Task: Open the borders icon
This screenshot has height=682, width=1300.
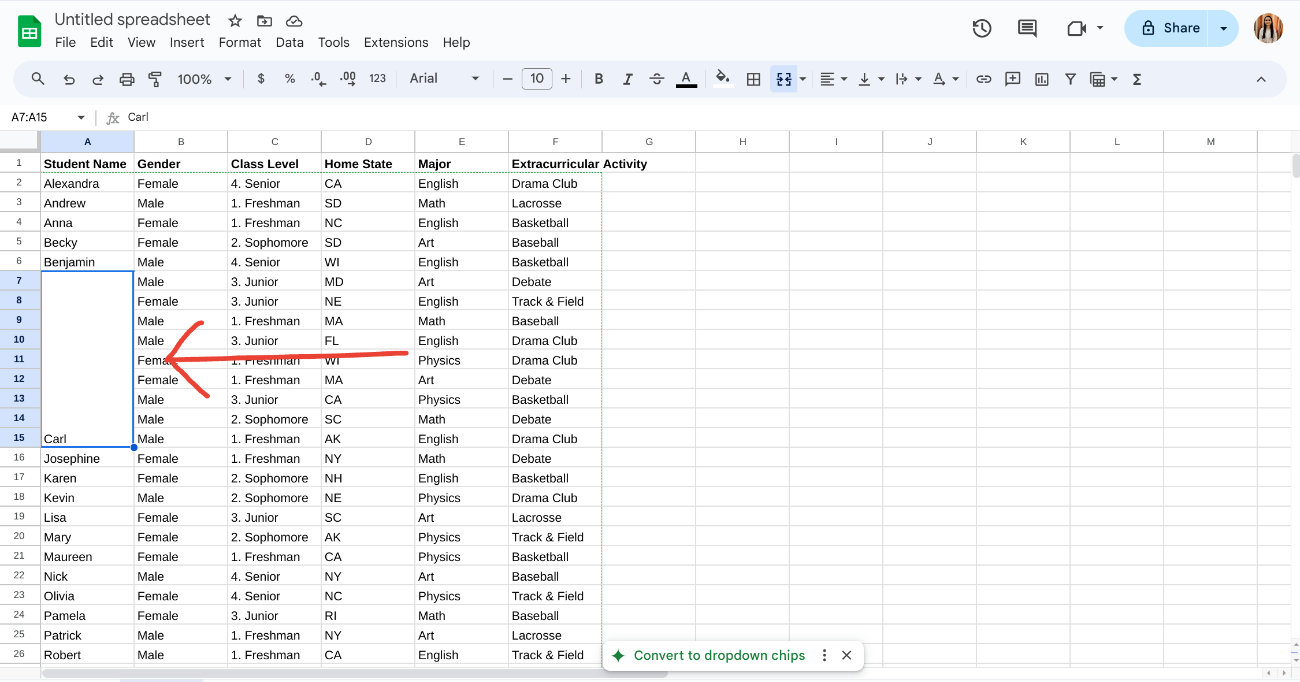Action: 753,79
